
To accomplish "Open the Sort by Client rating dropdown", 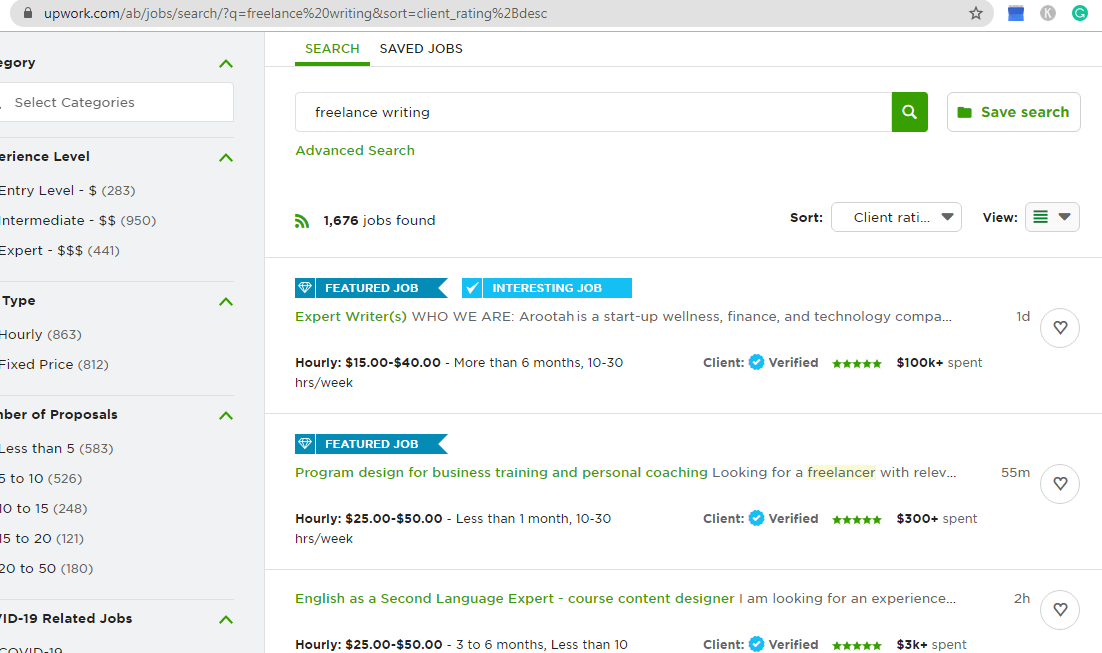I will (x=896, y=217).
